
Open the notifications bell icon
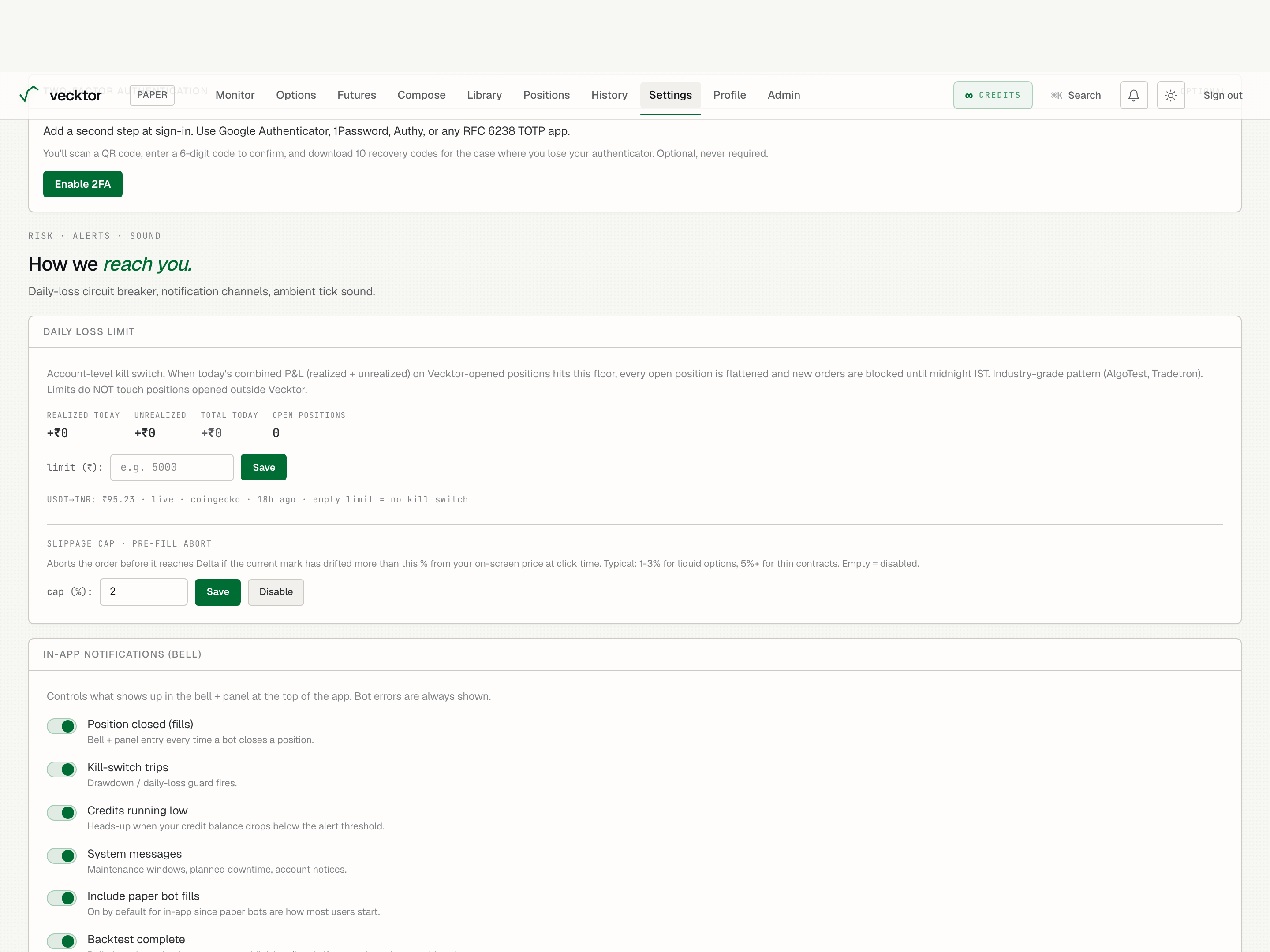coord(1133,95)
